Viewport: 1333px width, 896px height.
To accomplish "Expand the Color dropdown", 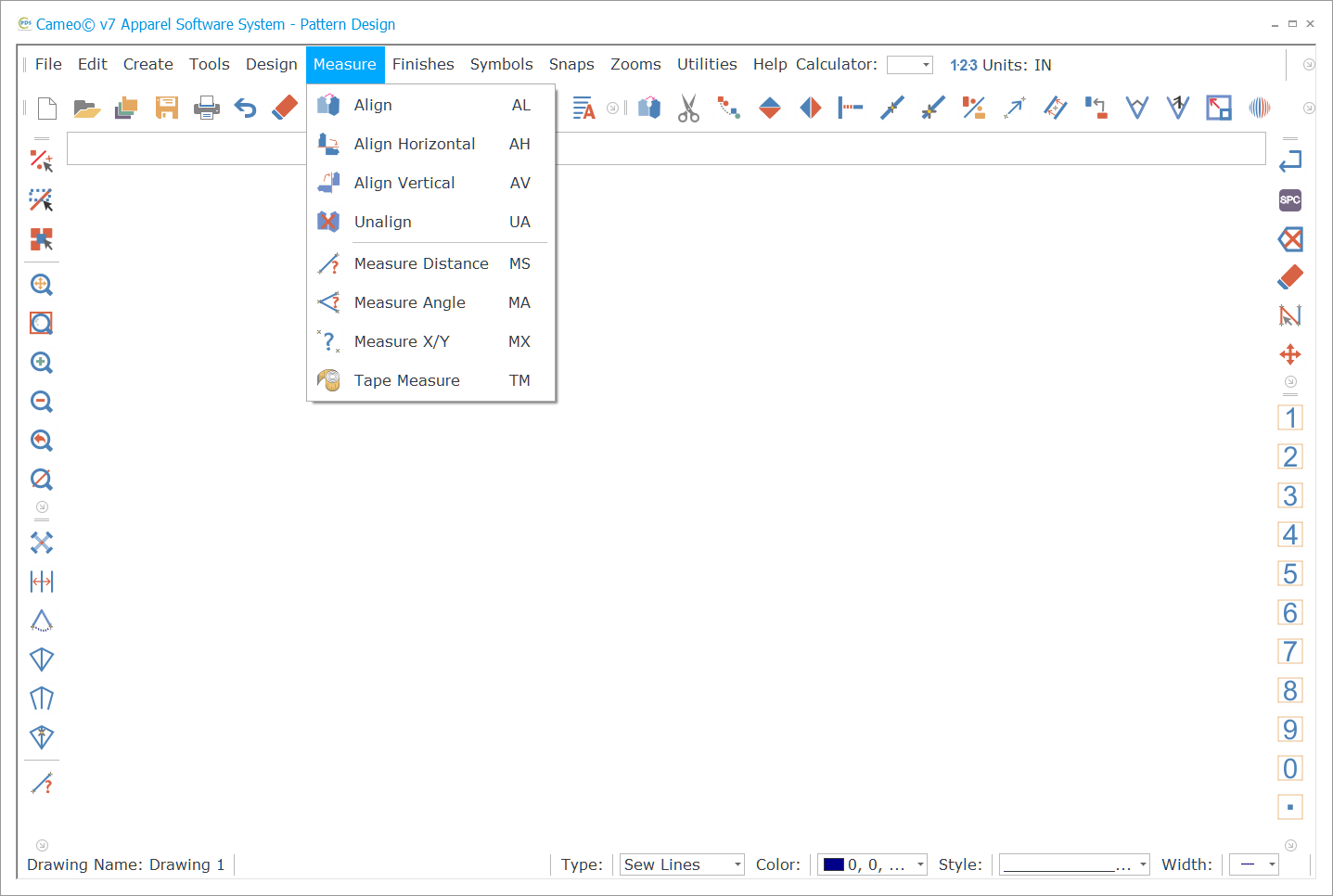I will [x=920, y=864].
